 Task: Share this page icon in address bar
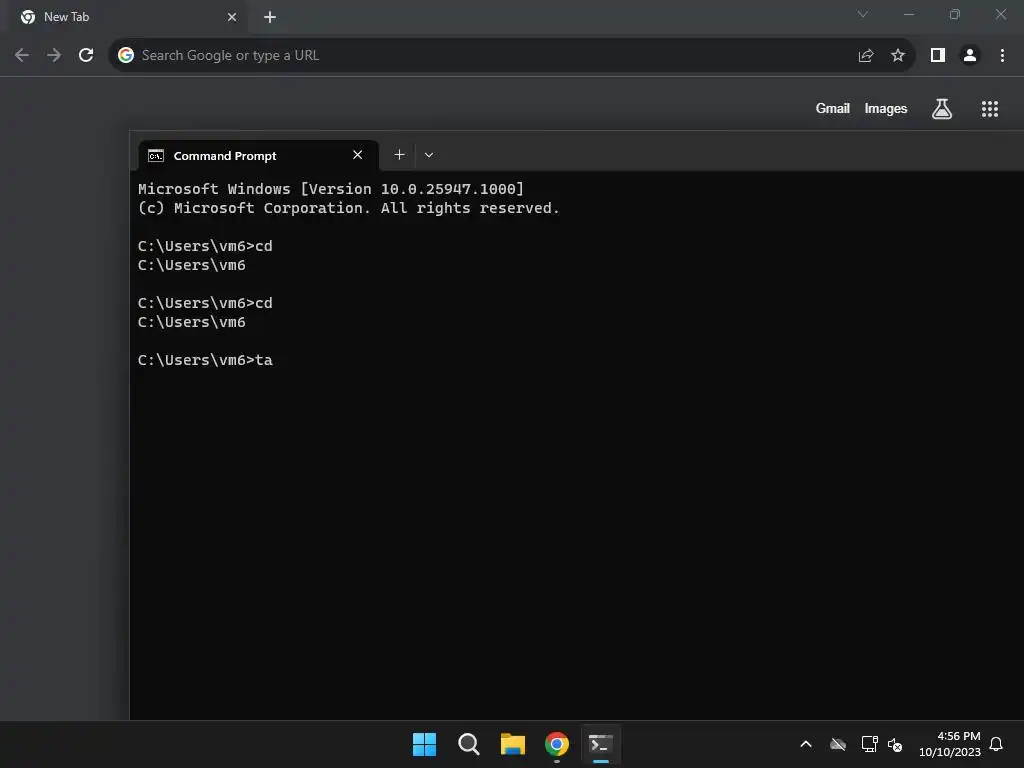(x=866, y=56)
